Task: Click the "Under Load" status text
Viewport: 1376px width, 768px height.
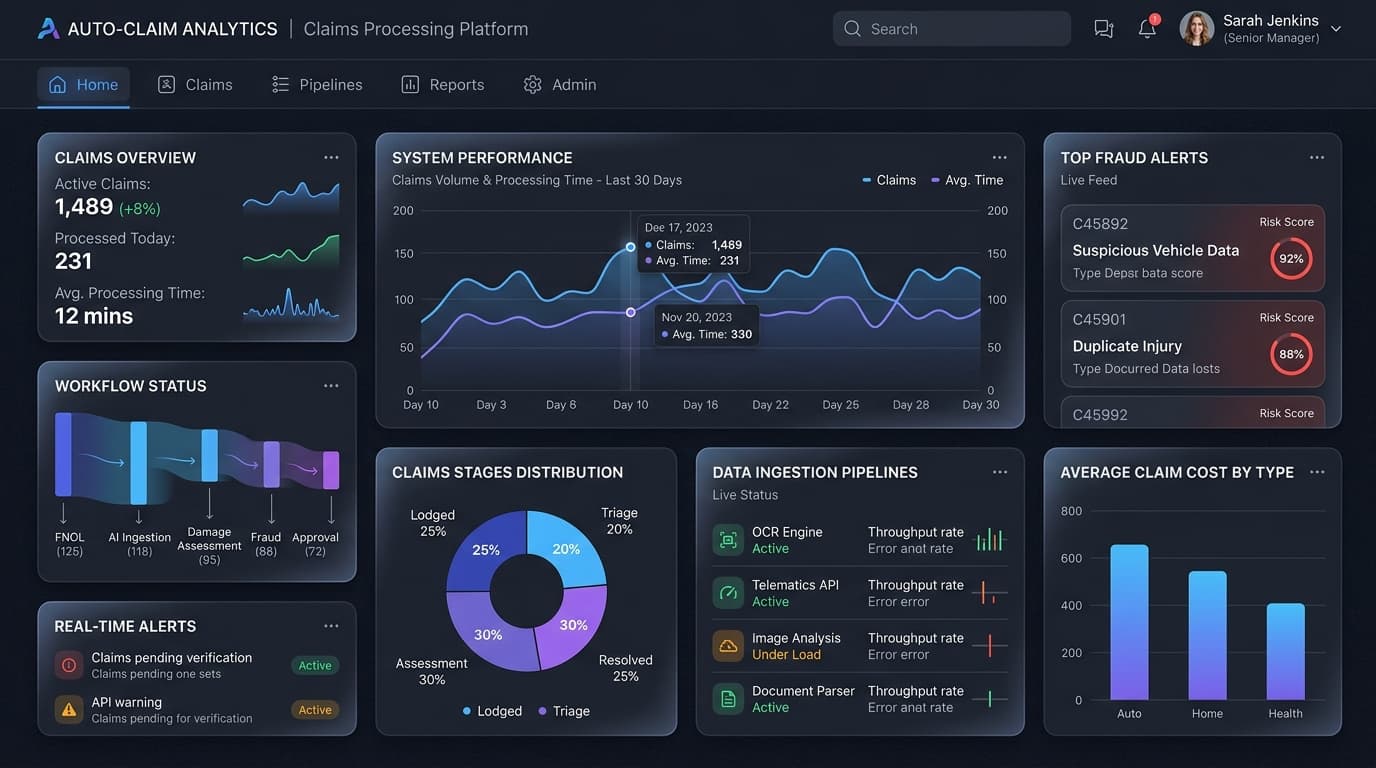Action: coord(786,655)
